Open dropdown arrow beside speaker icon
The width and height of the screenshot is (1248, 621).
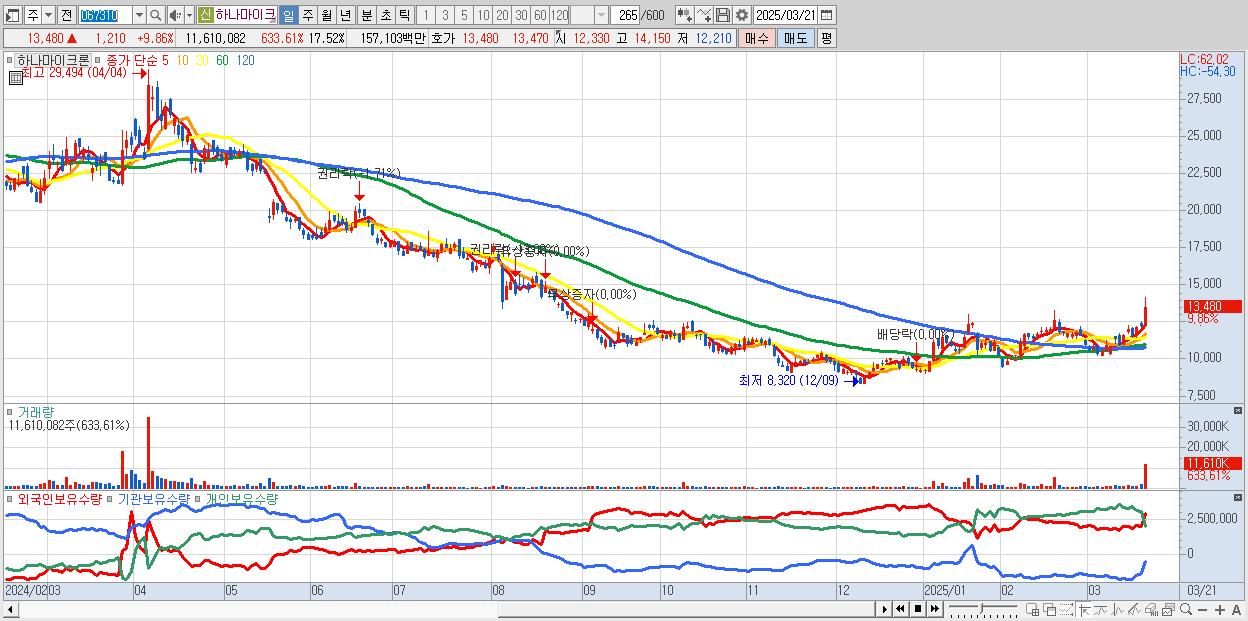tap(189, 15)
